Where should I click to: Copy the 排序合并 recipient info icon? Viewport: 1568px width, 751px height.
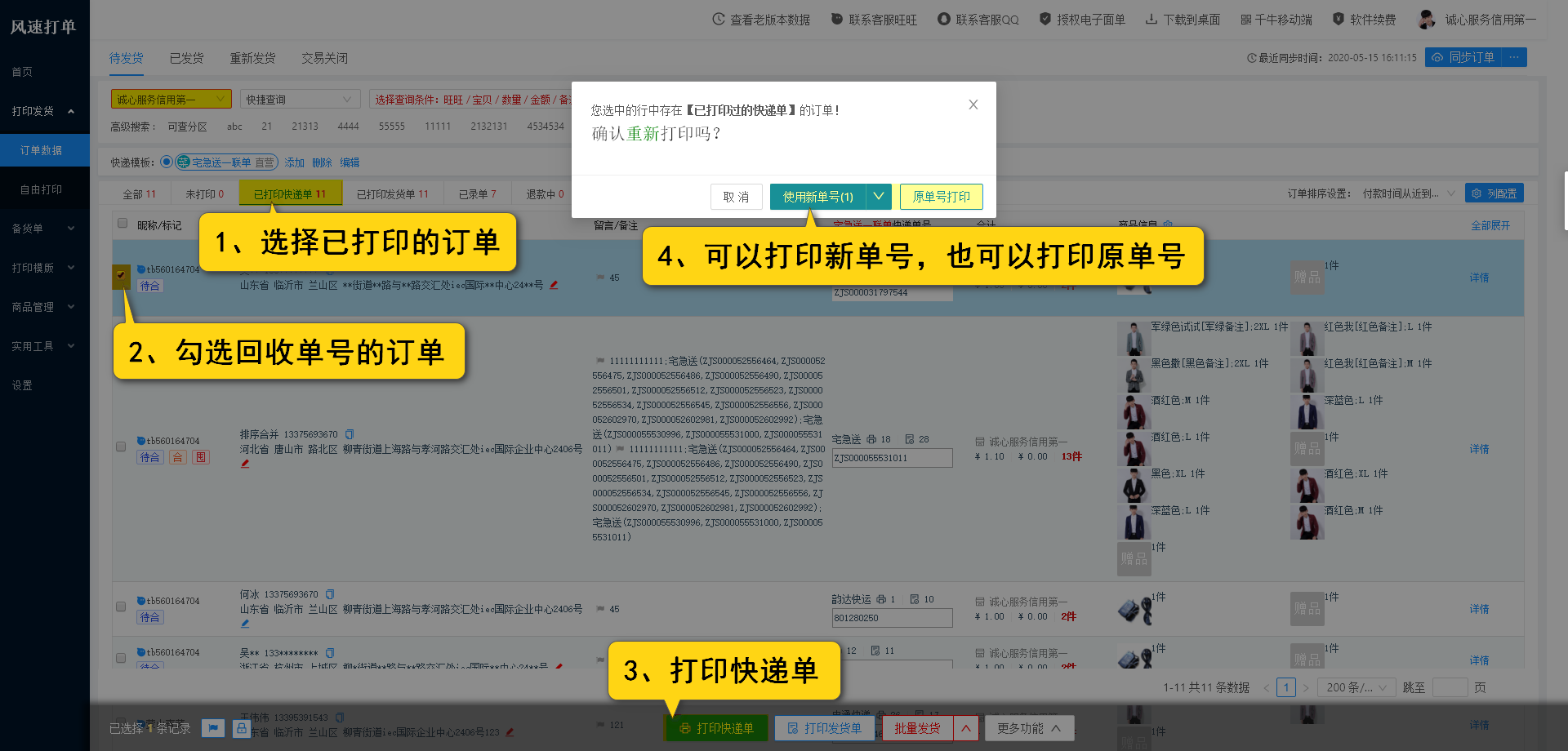click(x=350, y=434)
